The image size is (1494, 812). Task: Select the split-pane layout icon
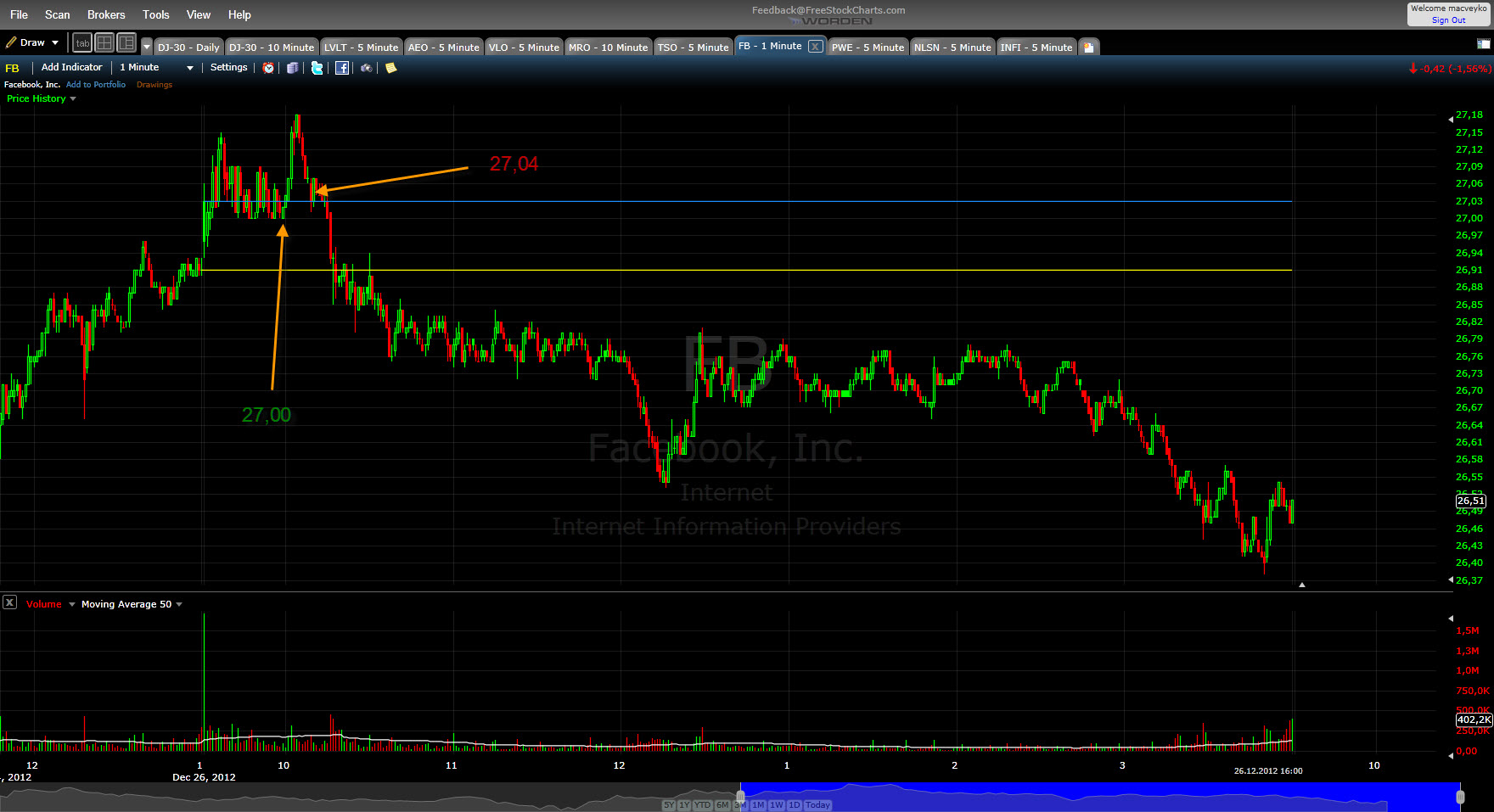[126, 42]
